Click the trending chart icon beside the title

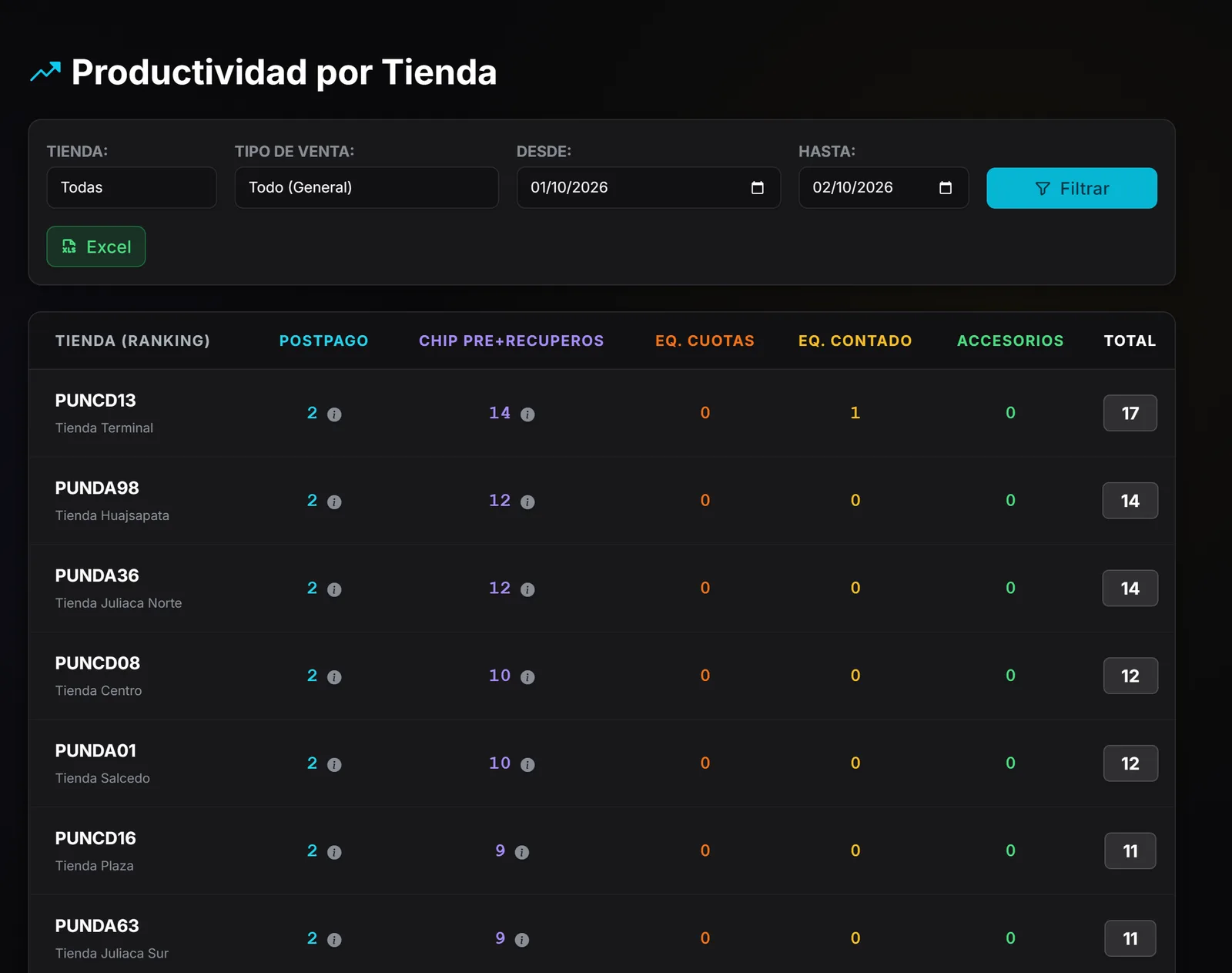click(45, 72)
